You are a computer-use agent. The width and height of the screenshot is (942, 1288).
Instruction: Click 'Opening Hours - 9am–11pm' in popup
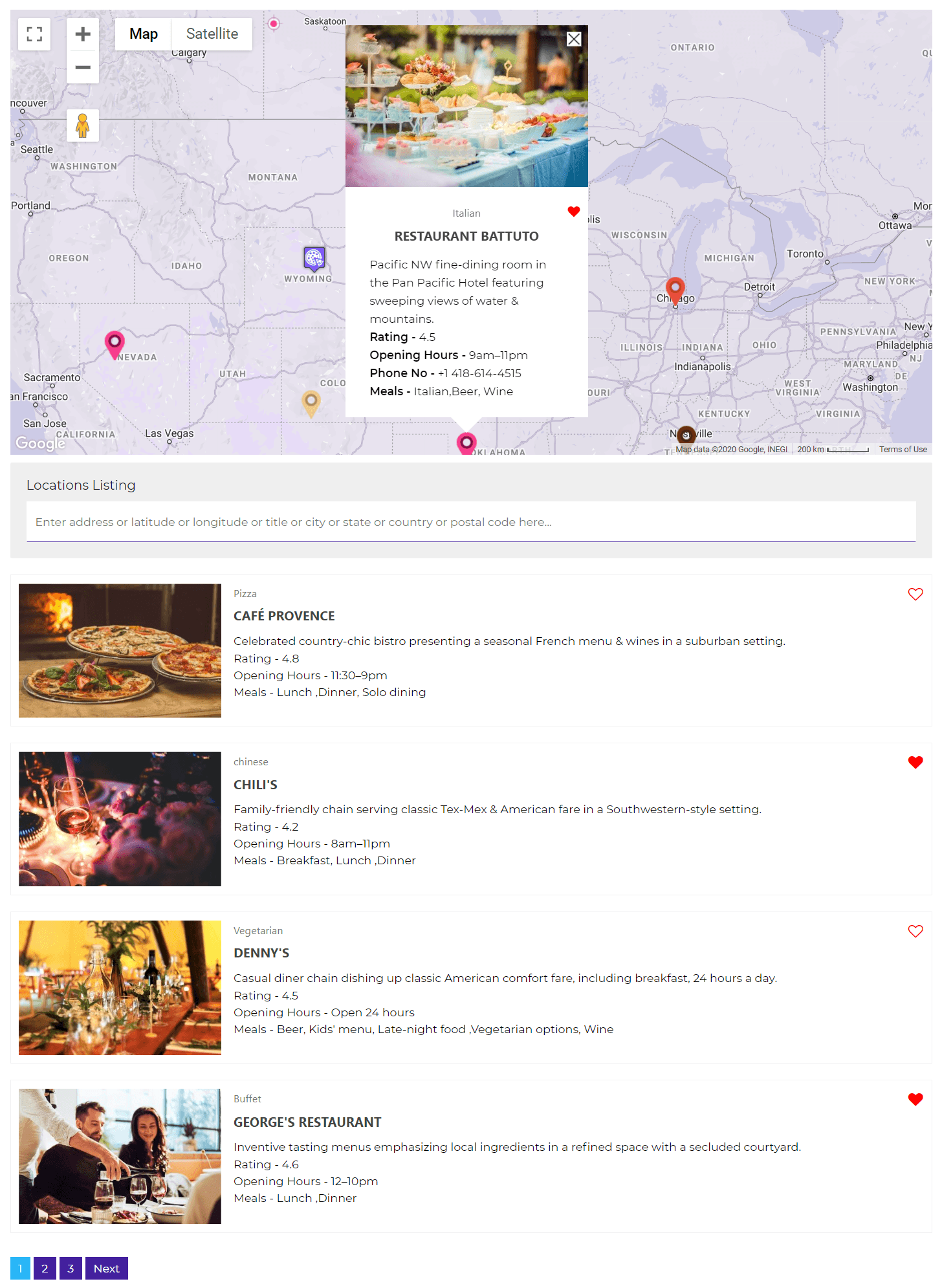(x=449, y=355)
